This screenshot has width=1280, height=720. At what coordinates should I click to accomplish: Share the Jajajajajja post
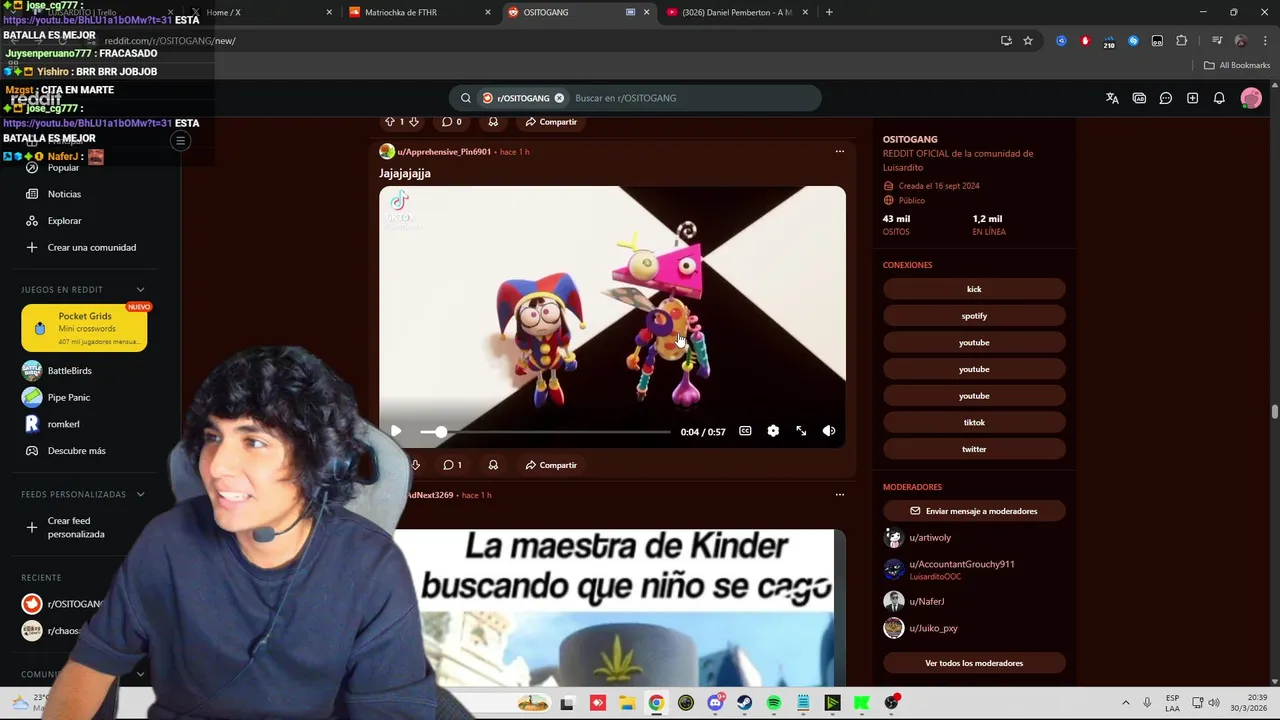pyautogui.click(x=551, y=465)
